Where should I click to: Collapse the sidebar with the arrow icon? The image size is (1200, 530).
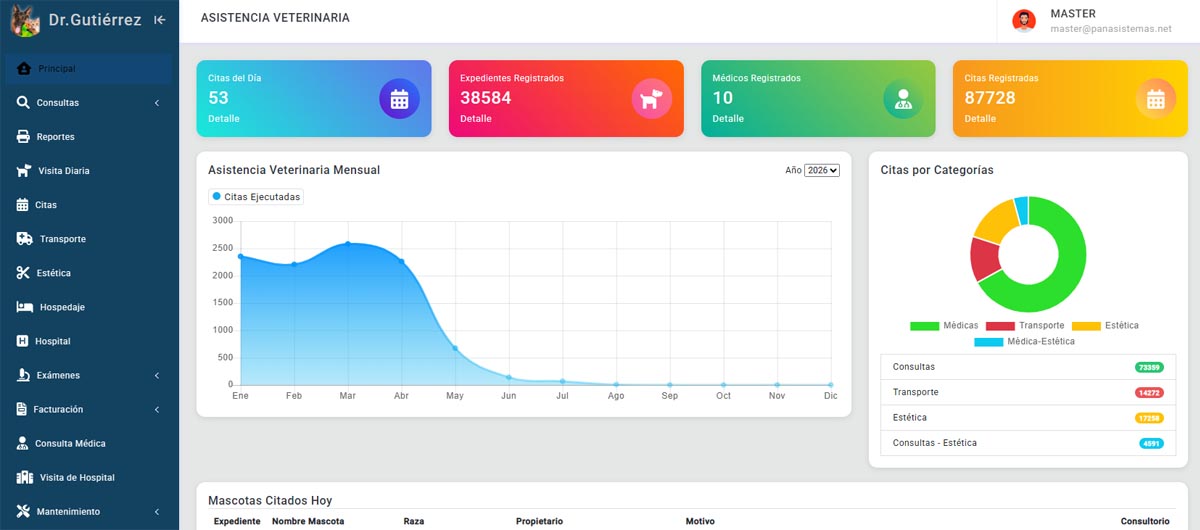(x=159, y=20)
